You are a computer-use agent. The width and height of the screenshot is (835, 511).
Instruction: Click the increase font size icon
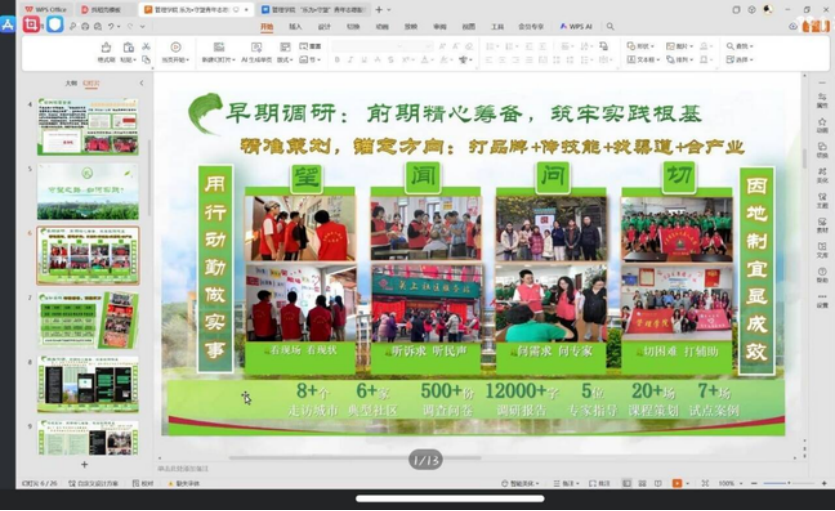pyautogui.click(x=442, y=46)
